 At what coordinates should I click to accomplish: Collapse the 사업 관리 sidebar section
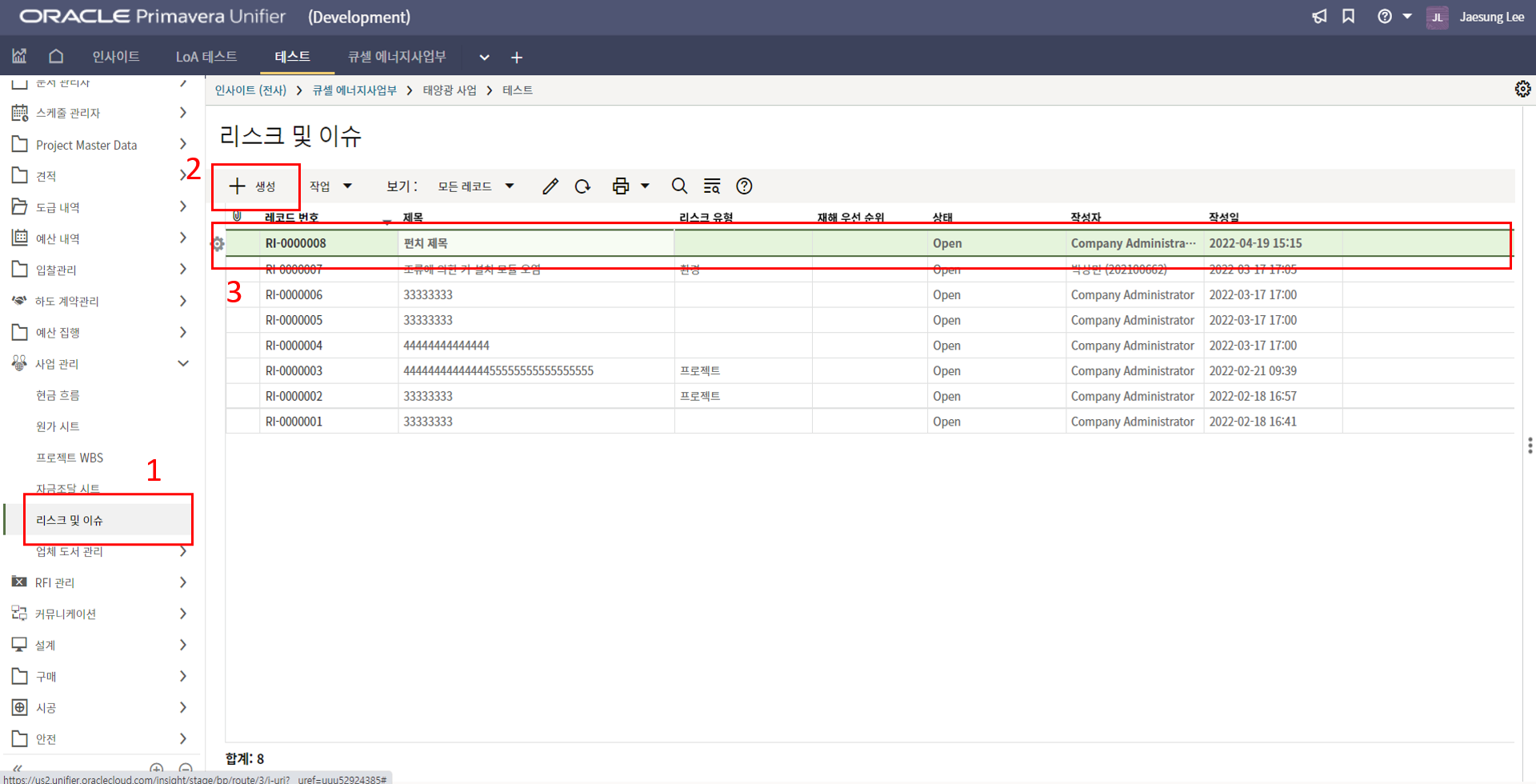click(182, 364)
